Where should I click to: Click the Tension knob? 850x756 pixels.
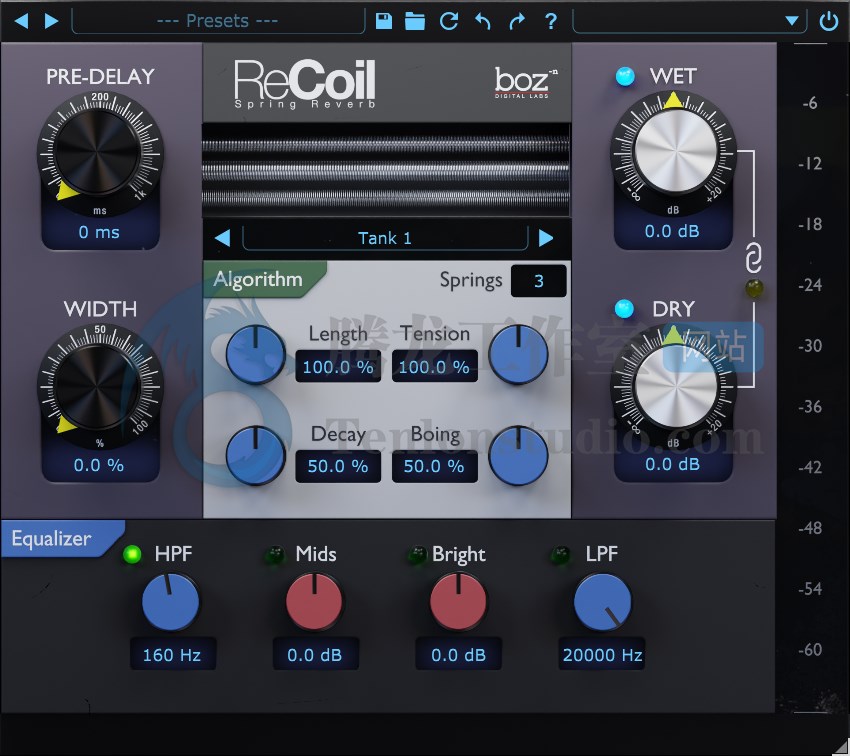(518, 354)
